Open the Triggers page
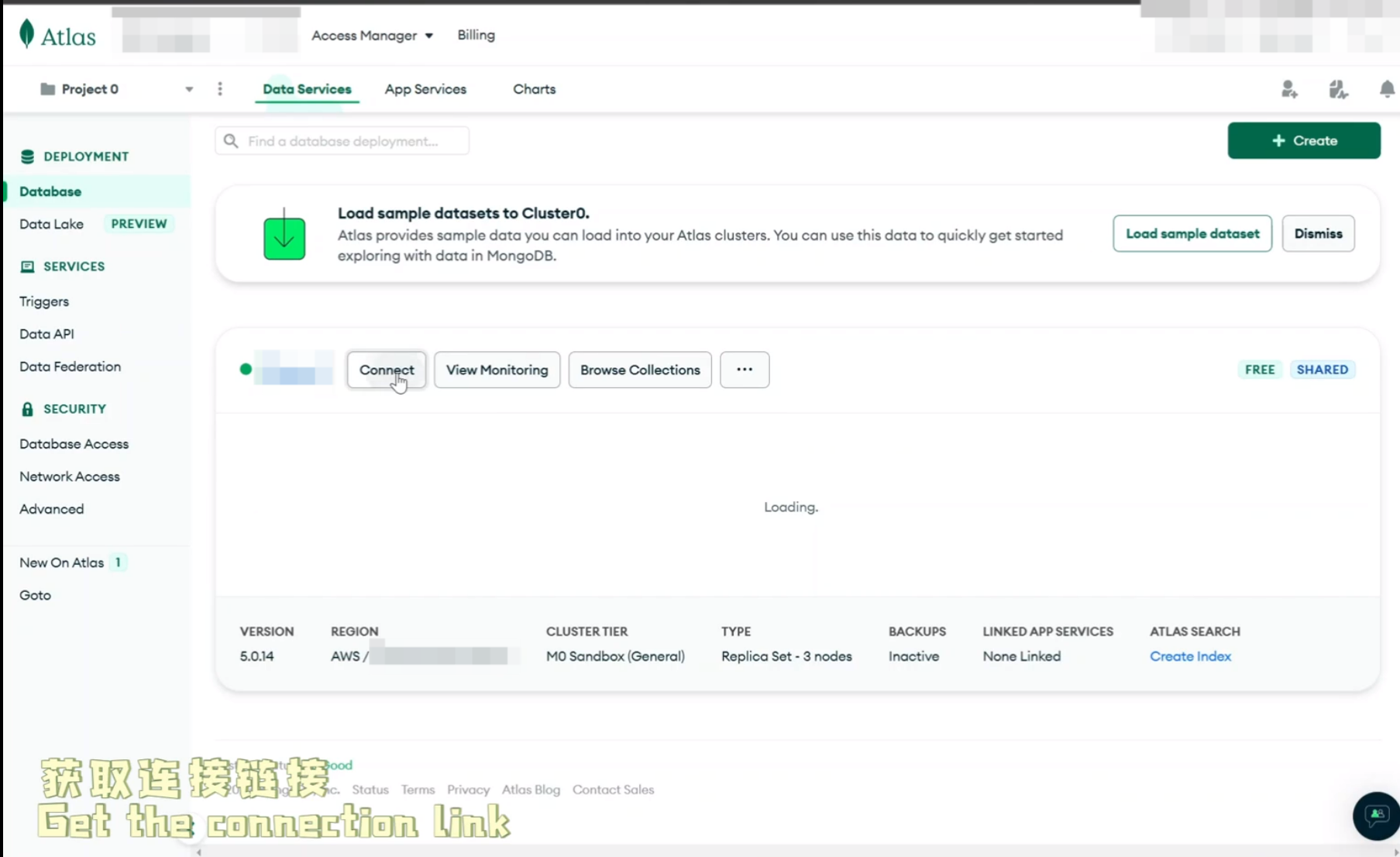The height and width of the screenshot is (857, 1400). (44, 301)
